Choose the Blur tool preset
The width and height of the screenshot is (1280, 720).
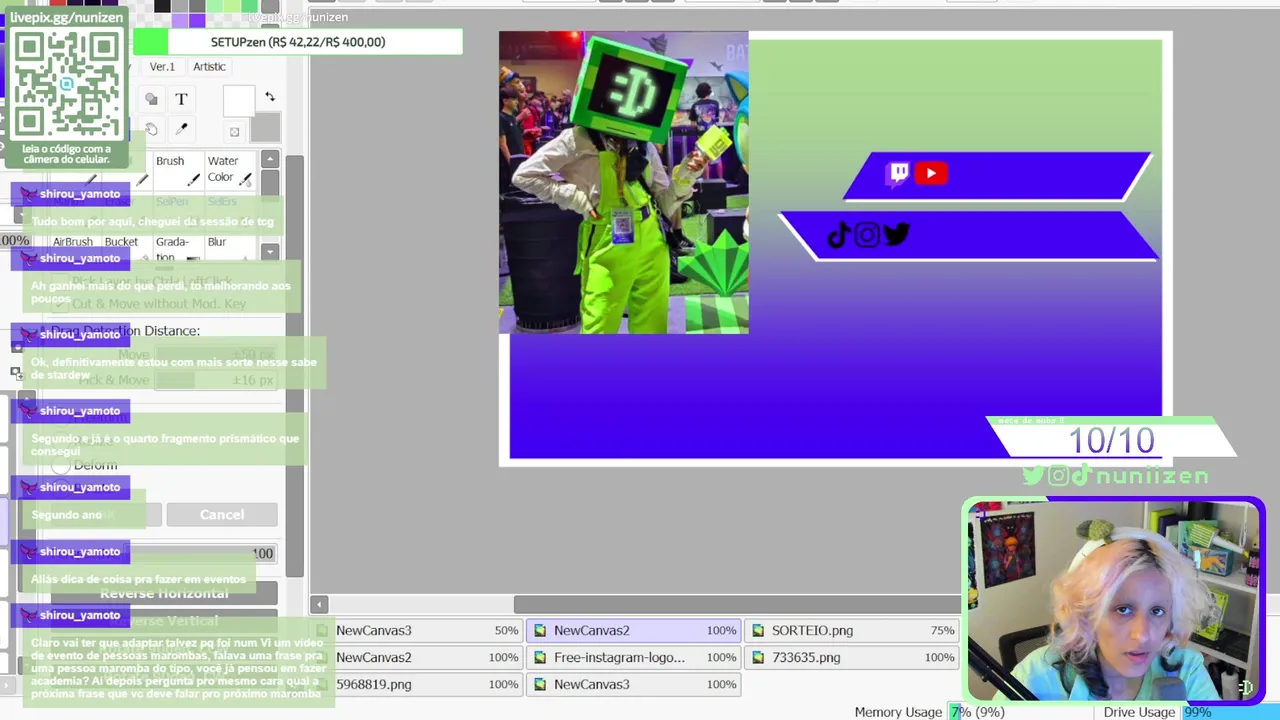[230, 247]
